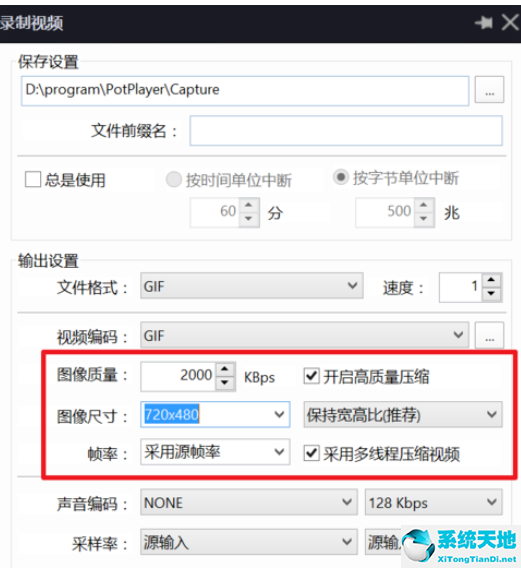Increase the 速度 value
The width and height of the screenshot is (521, 568).
(491, 280)
